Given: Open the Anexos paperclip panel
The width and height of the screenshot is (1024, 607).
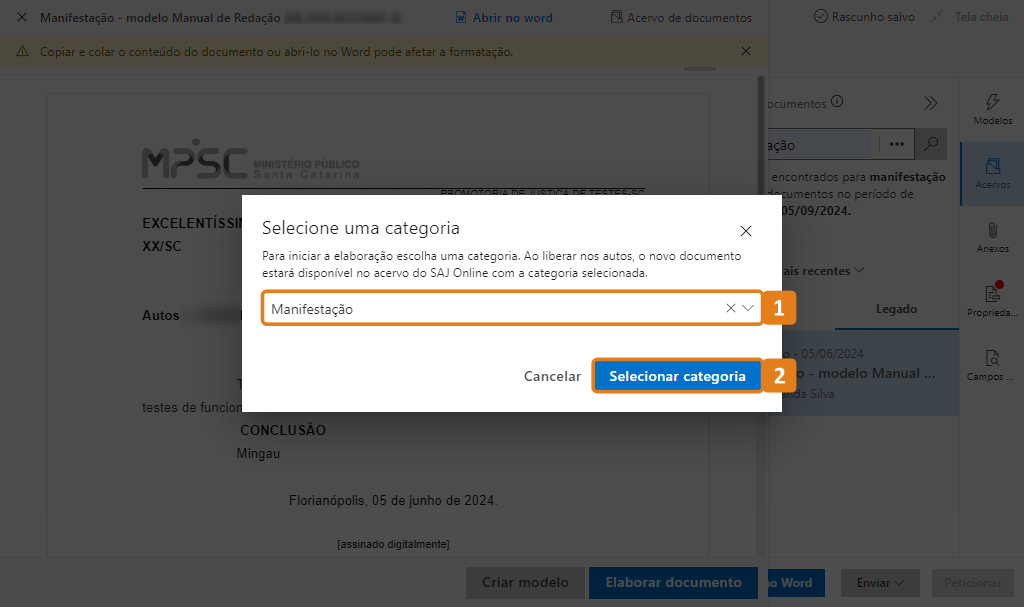Looking at the screenshot, I should [992, 237].
